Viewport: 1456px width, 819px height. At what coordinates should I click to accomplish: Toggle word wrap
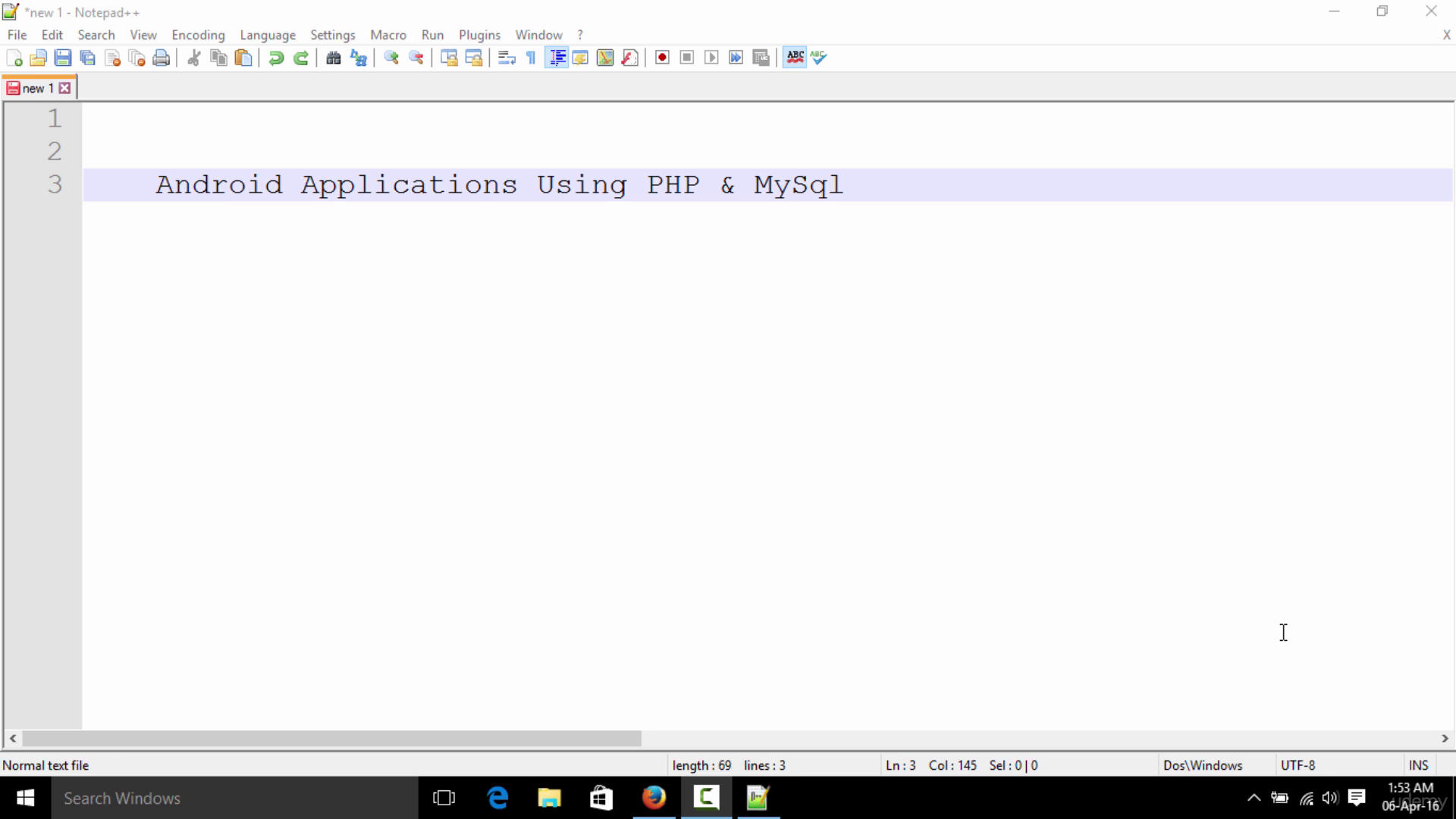point(505,58)
